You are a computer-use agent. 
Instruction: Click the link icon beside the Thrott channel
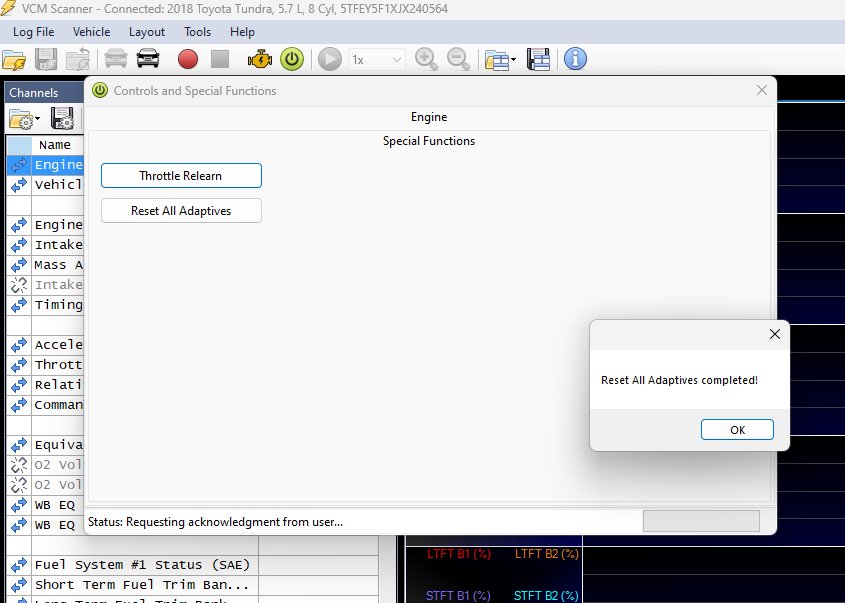click(x=19, y=364)
